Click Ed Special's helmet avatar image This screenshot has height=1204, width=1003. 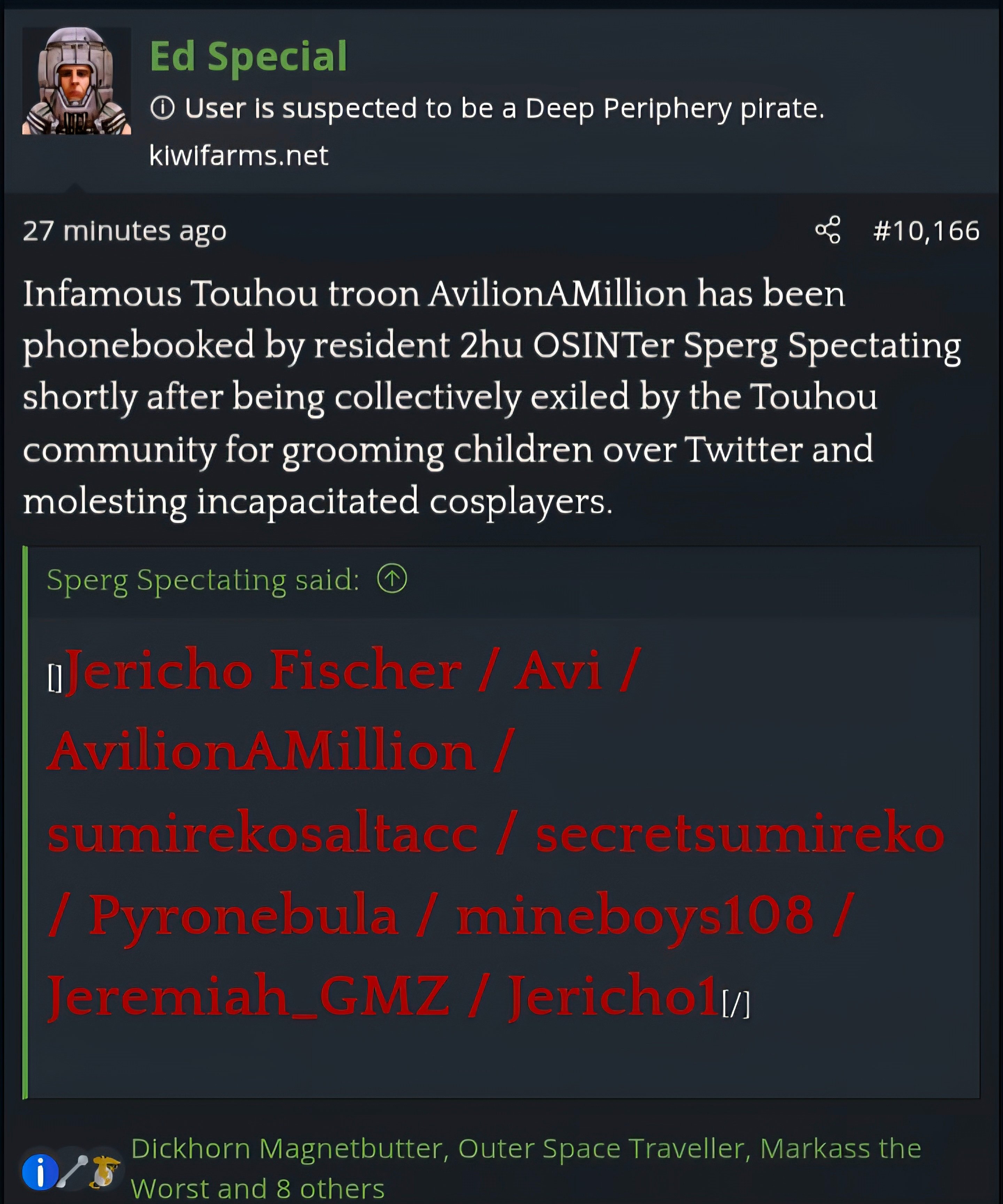pos(76,81)
